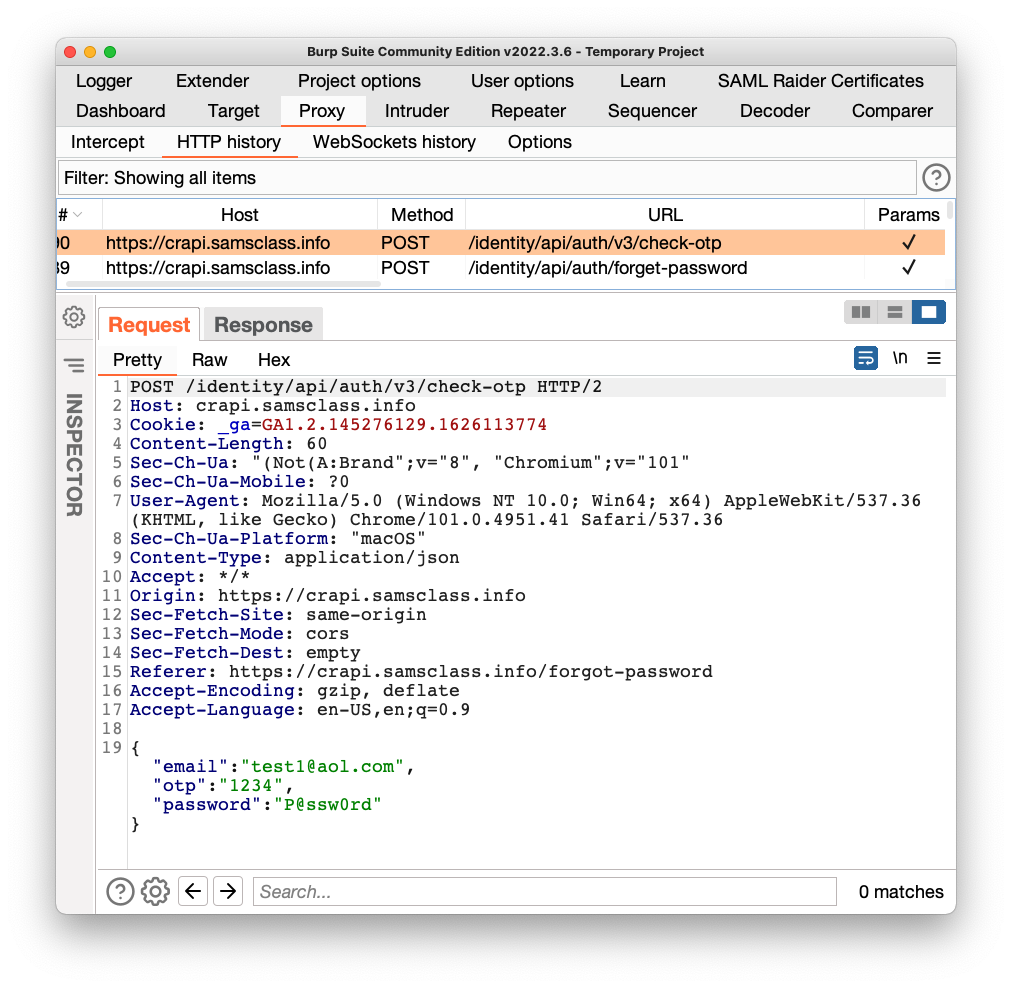Switch to top-bottom layout view icon
The height and width of the screenshot is (988, 1012).
[x=895, y=312]
